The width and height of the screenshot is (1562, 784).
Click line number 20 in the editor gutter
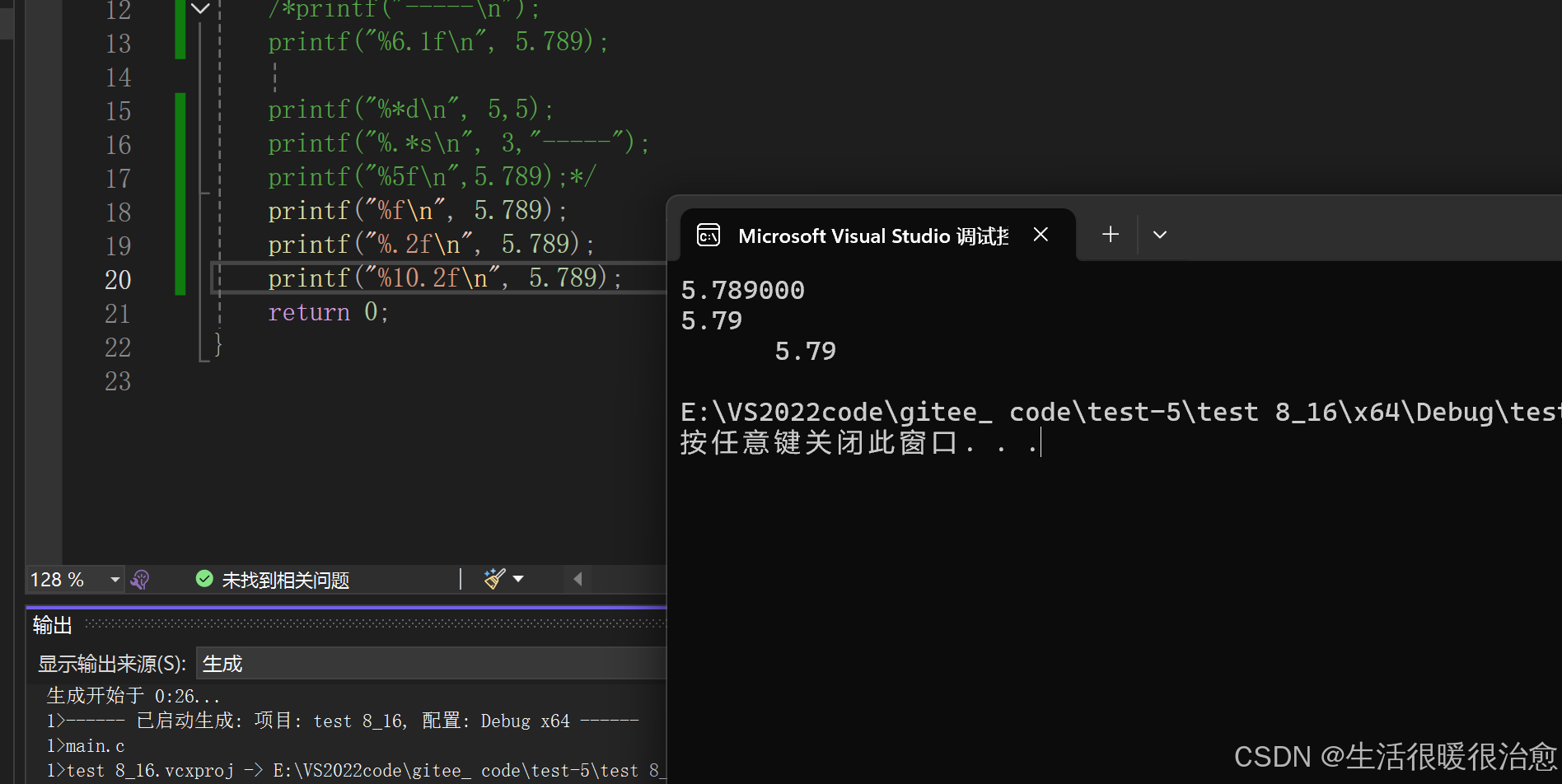[x=118, y=280]
